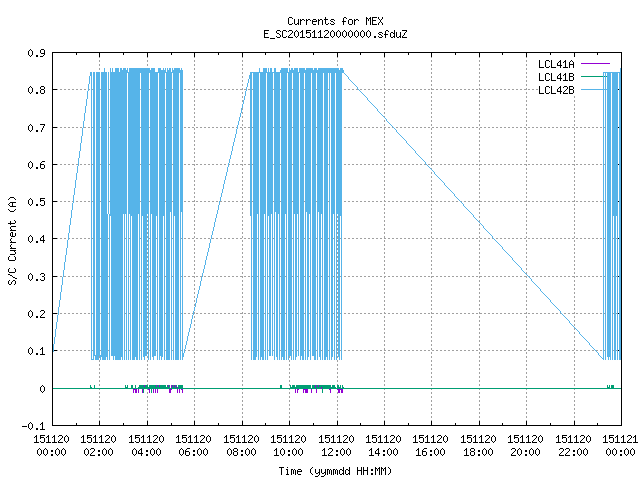Click the x-axis tick 151120 06:00

[x=193, y=446]
